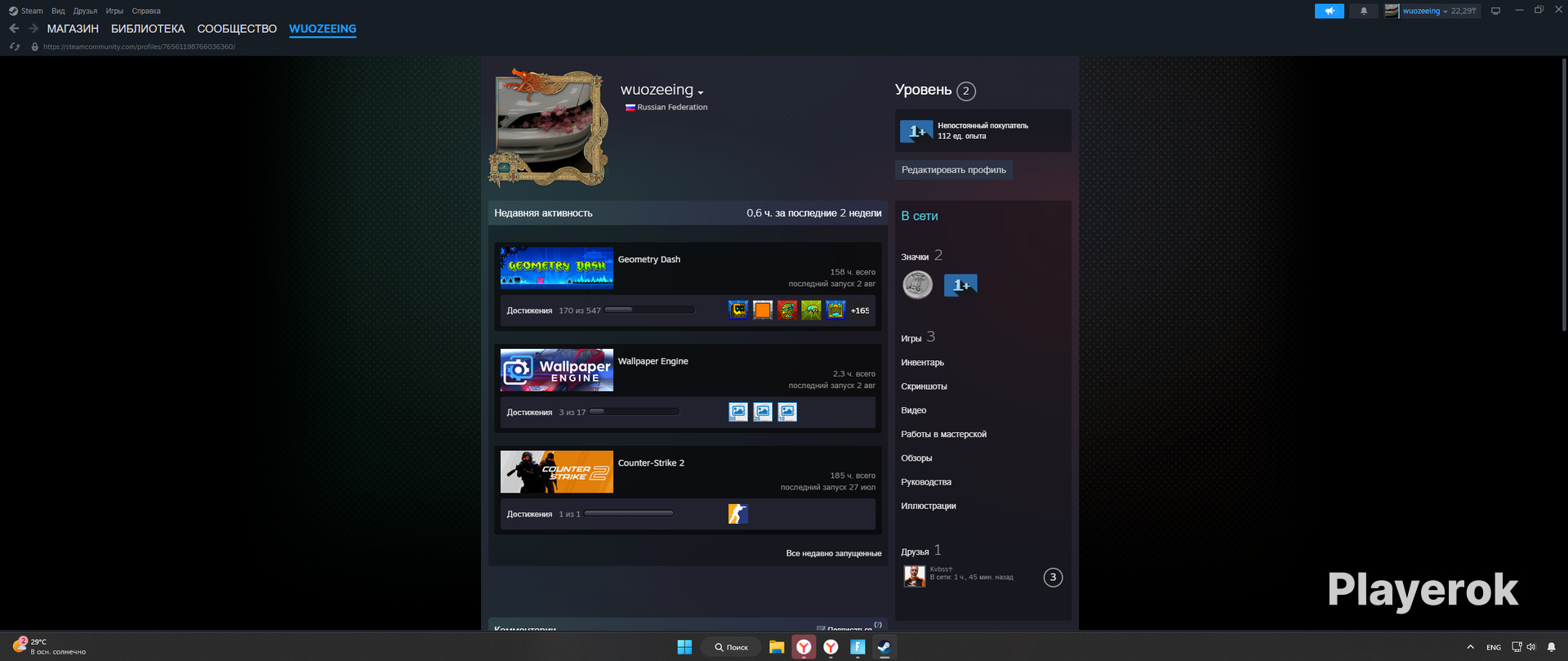Show hidden system tray icons
1568x661 pixels.
1471,647
